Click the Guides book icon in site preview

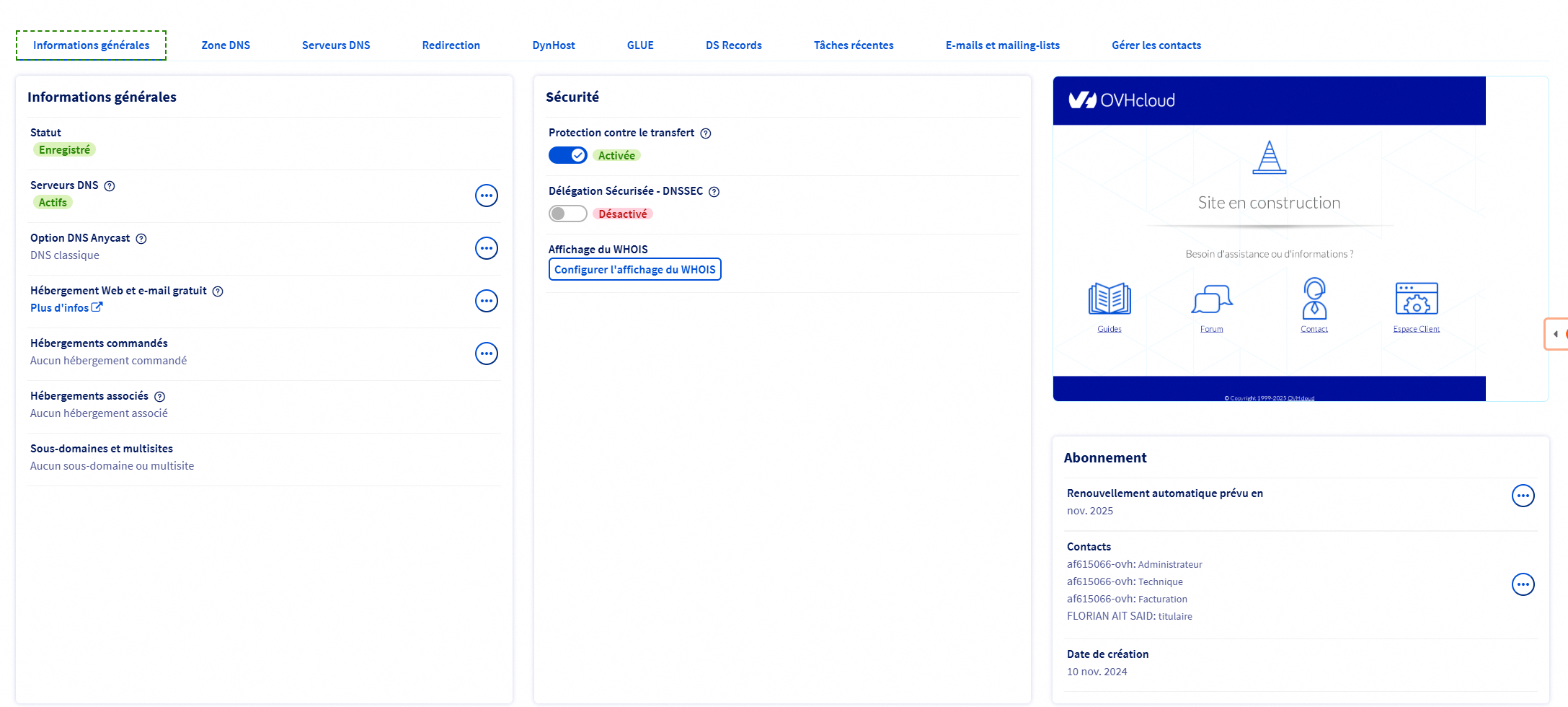[x=1109, y=299]
